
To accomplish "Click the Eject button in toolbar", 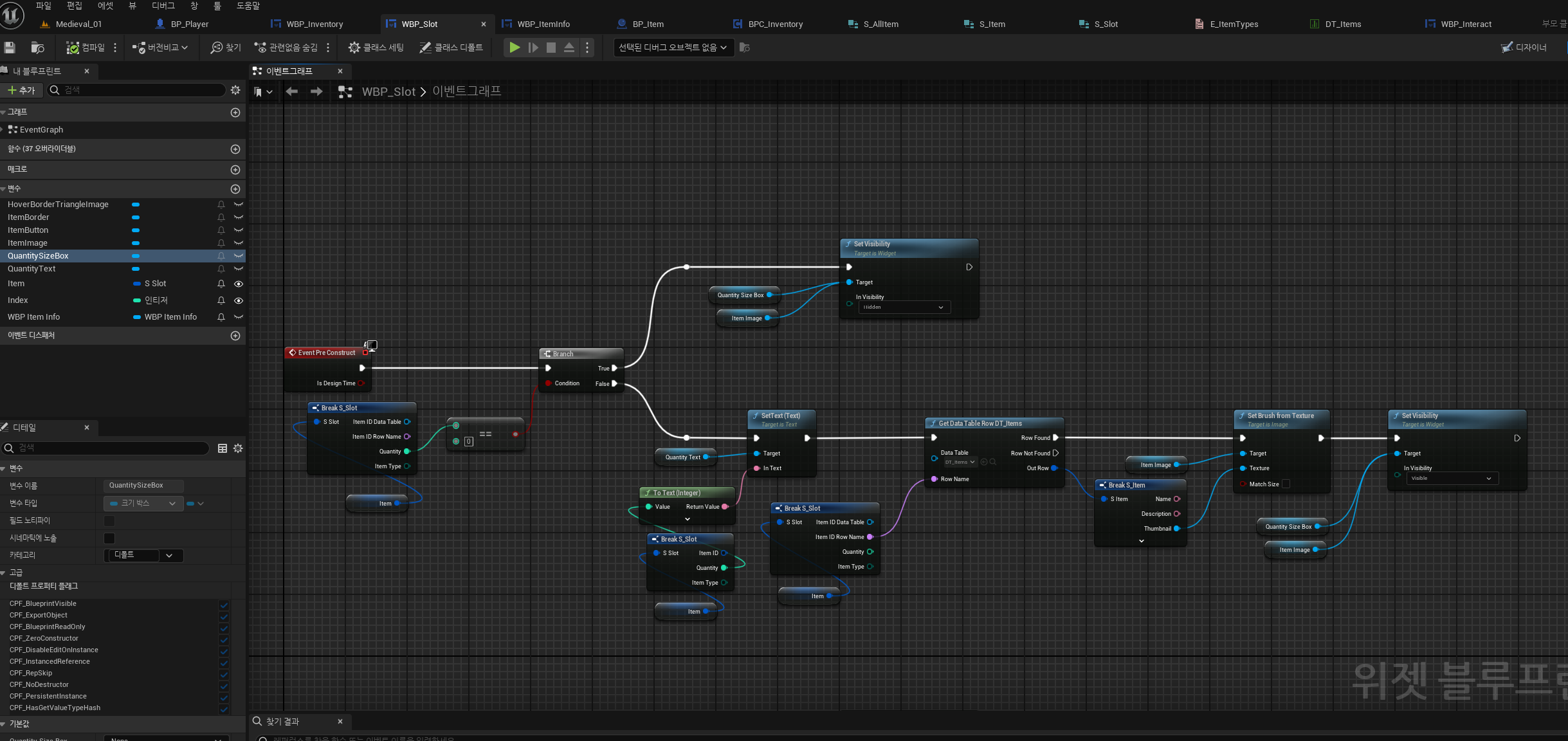I will tap(569, 47).
